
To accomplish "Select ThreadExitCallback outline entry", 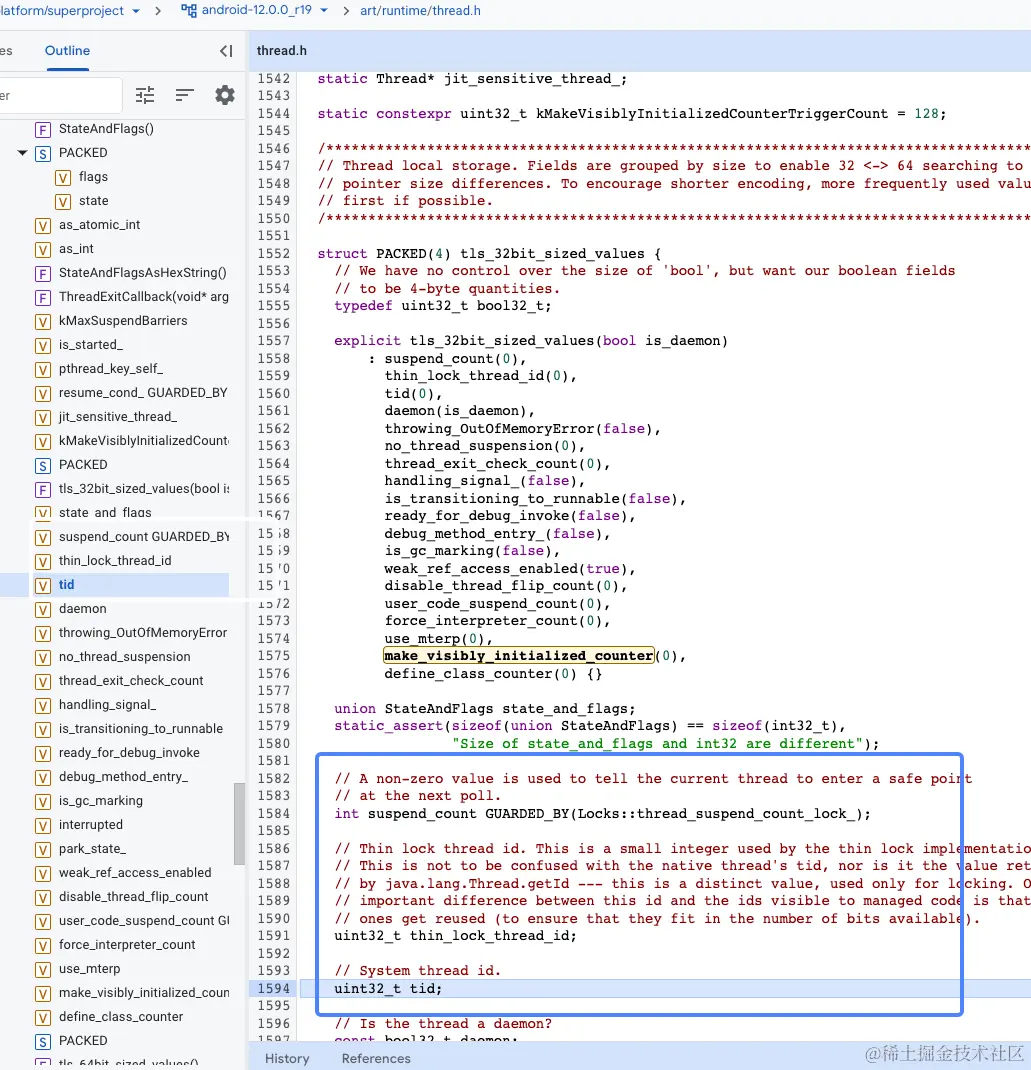I will (144, 296).
